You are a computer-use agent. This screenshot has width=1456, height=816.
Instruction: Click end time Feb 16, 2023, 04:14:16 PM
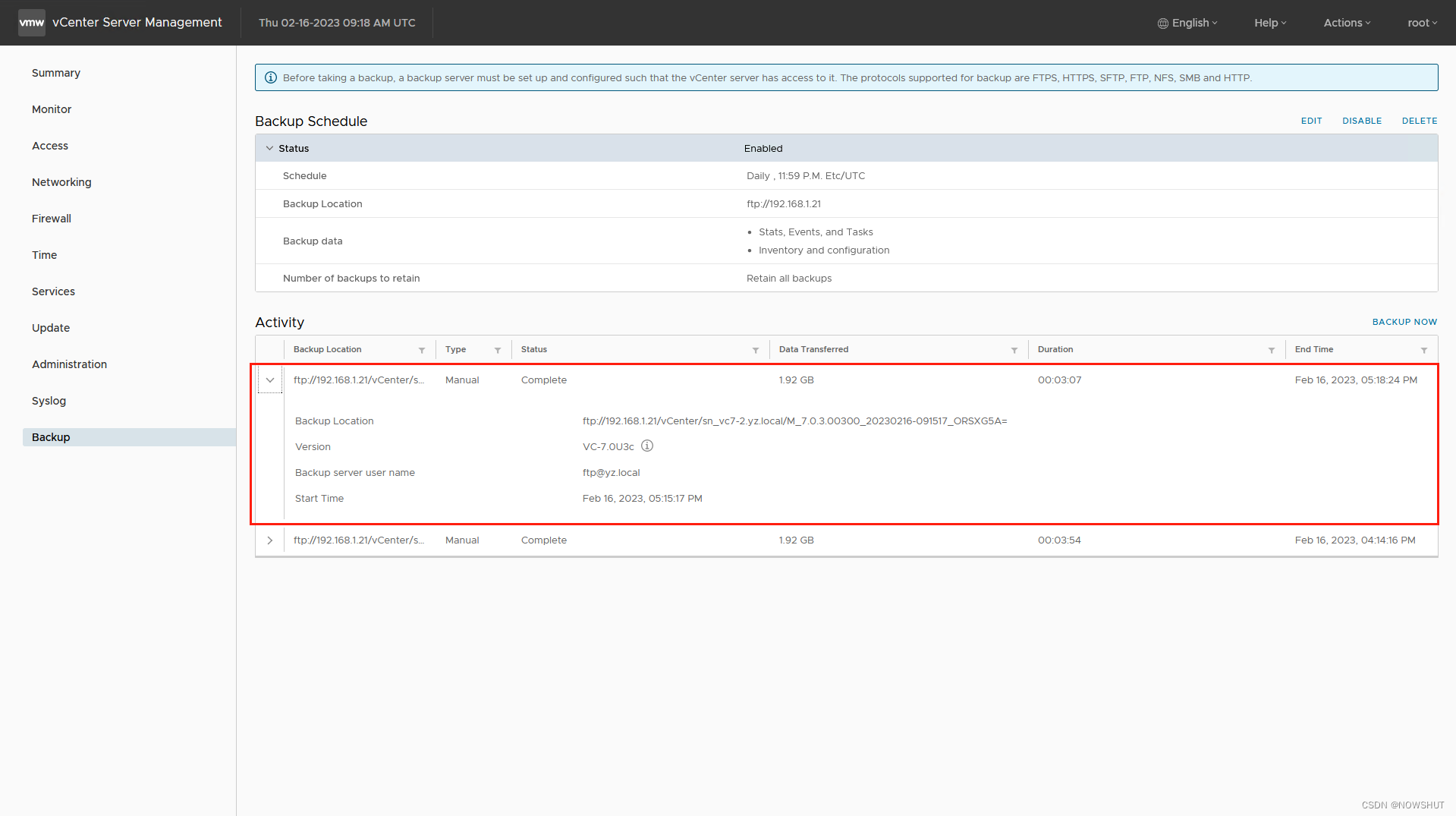pyautogui.click(x=1355, y=540)
